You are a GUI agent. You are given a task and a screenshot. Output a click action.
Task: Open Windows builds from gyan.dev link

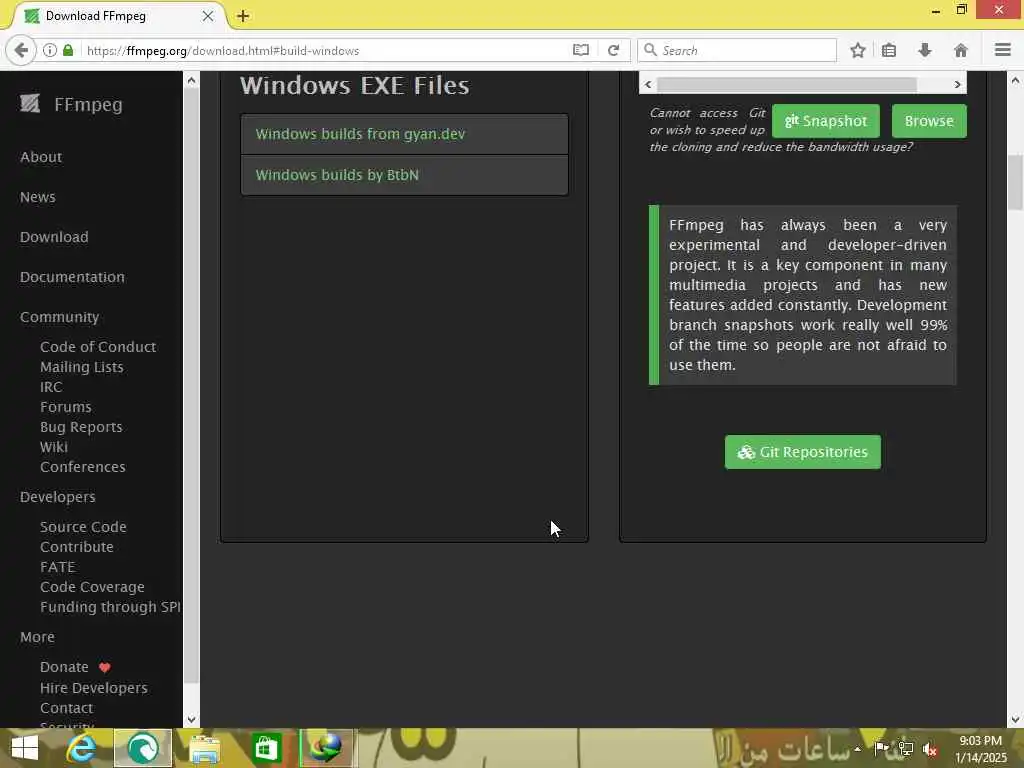(x=360, y=134)
